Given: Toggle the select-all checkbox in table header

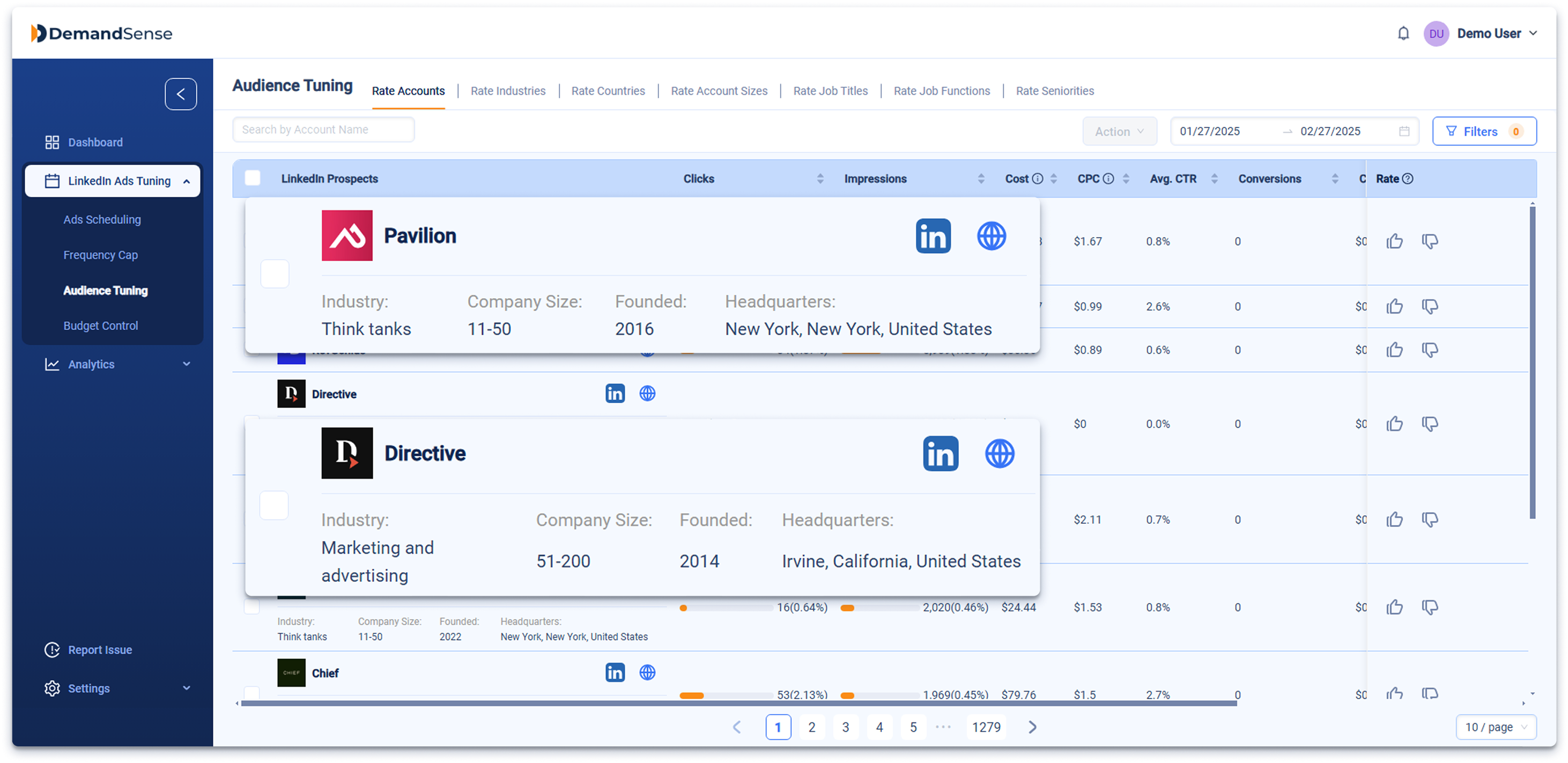Looking at the screenshot, I should point(253,178).
